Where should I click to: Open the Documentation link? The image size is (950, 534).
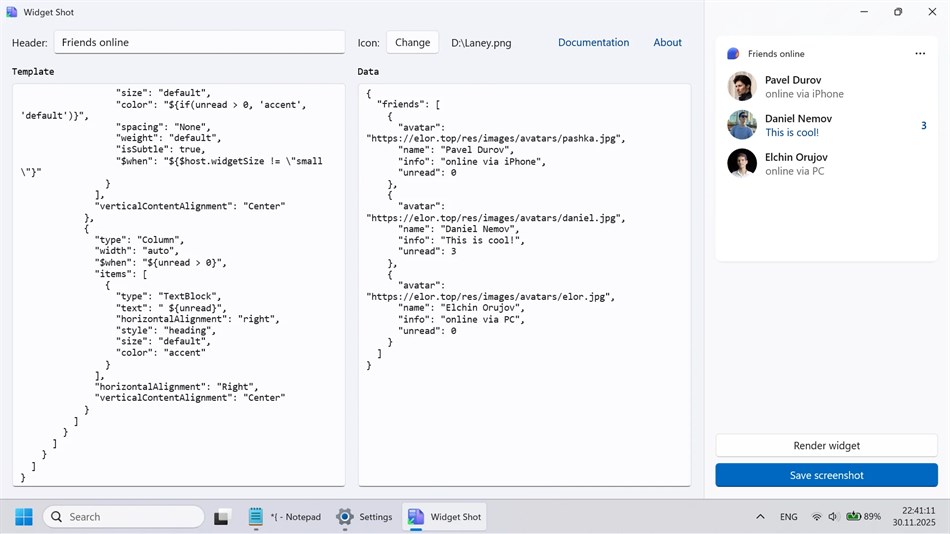593,42
